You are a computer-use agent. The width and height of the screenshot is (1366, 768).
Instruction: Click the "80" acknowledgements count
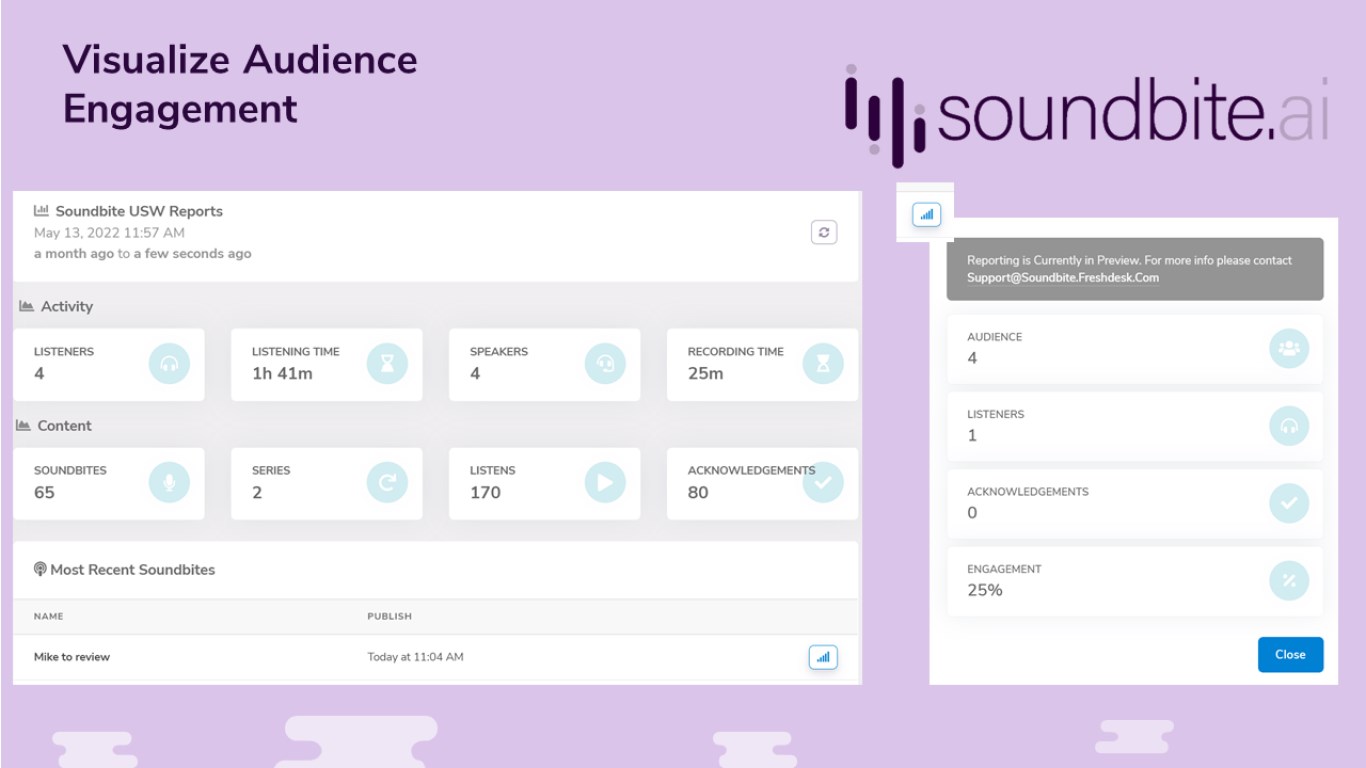point(698,493)
